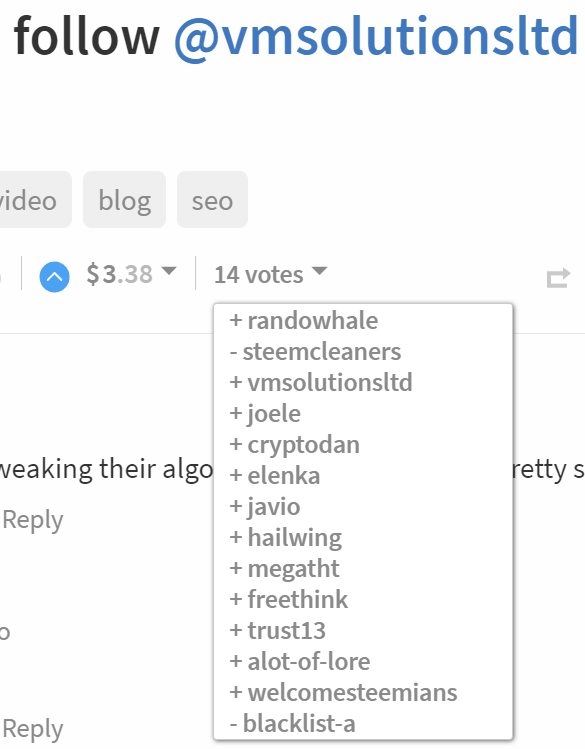The width and height of the screenshot is (585, 749).
Task: Click Reply under the first comment
Action: point(33,520)
